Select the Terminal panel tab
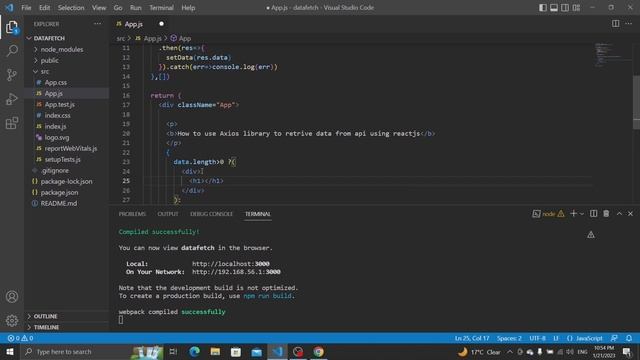640x360 pixels. [258, 214]
